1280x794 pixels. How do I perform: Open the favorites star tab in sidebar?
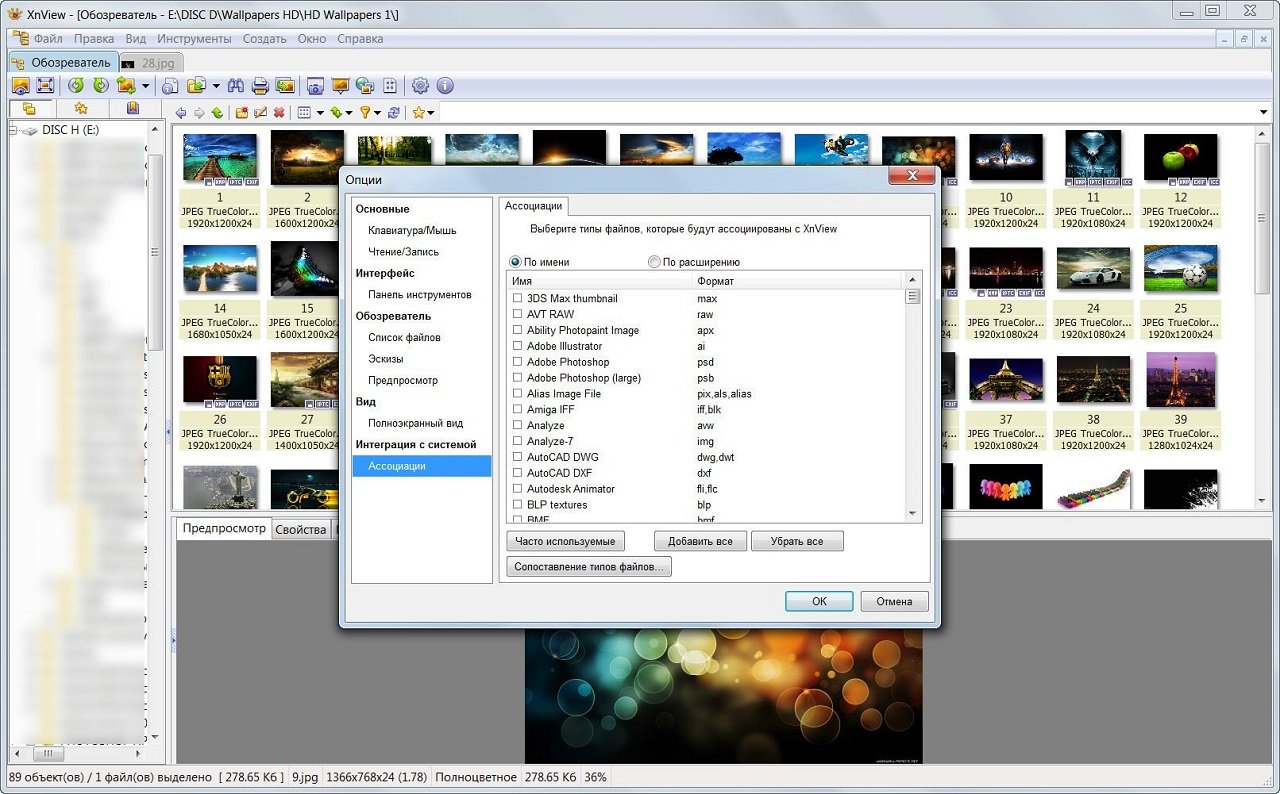[x=80, y=108]
